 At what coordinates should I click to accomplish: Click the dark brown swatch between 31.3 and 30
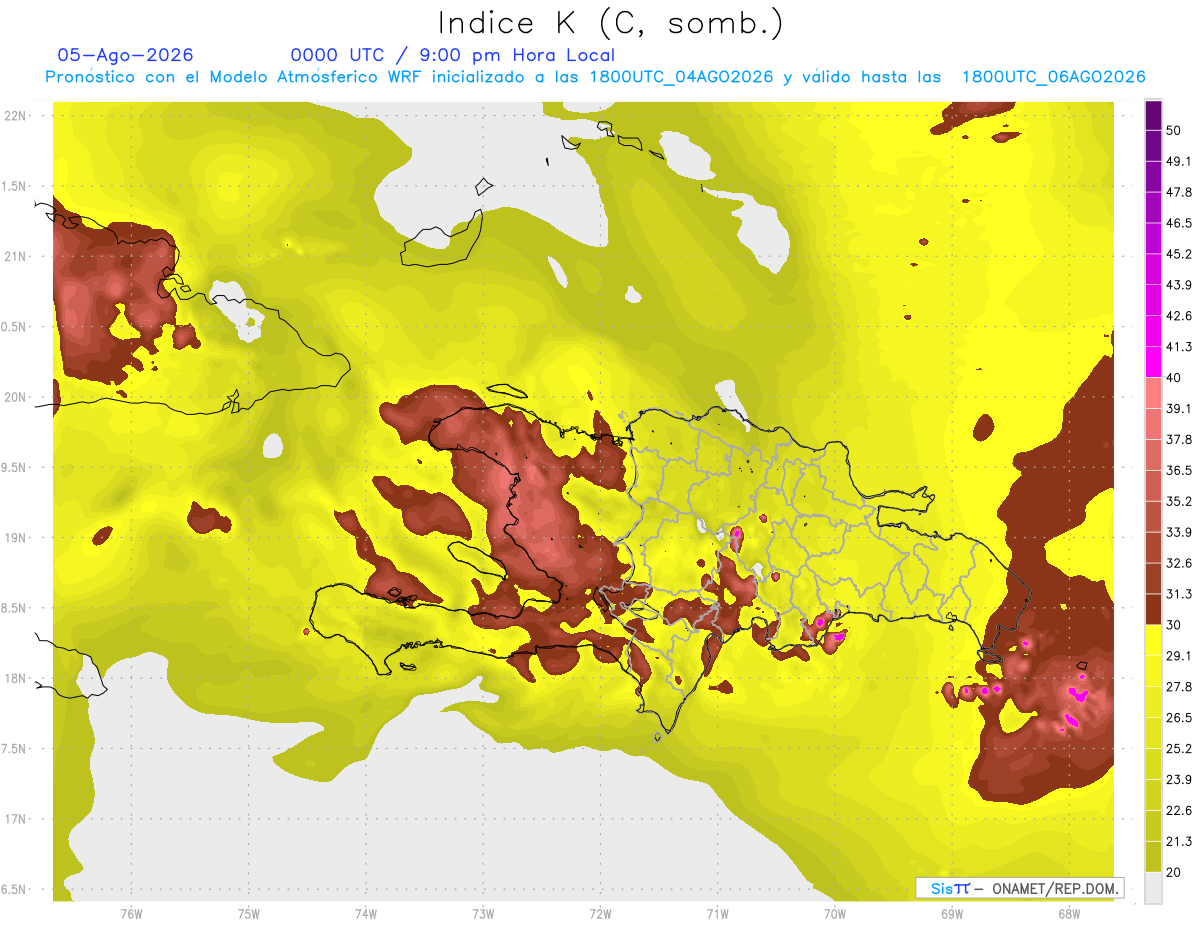pos(1153,608)
